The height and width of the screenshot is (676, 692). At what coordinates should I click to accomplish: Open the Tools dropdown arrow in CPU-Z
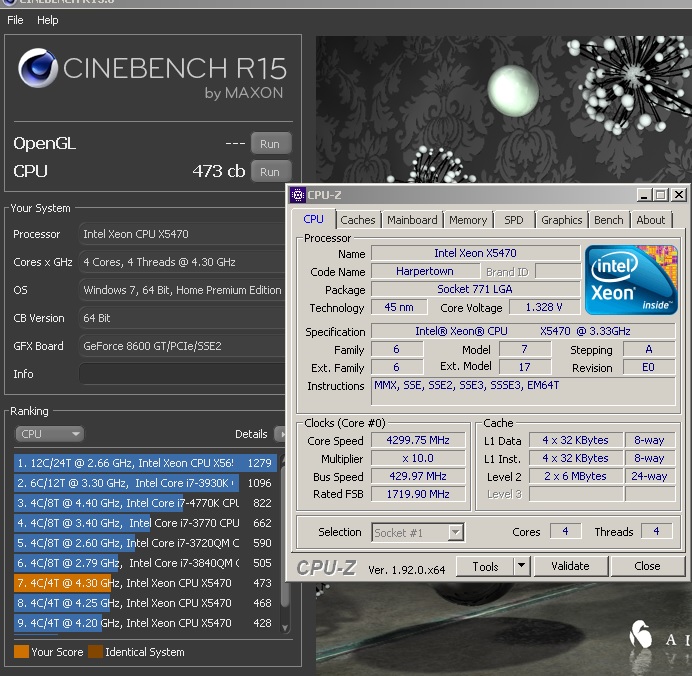coord(522,567)
